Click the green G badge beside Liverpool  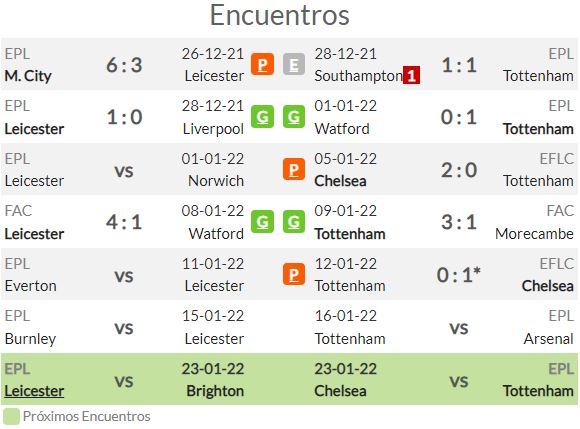point(262,117)
